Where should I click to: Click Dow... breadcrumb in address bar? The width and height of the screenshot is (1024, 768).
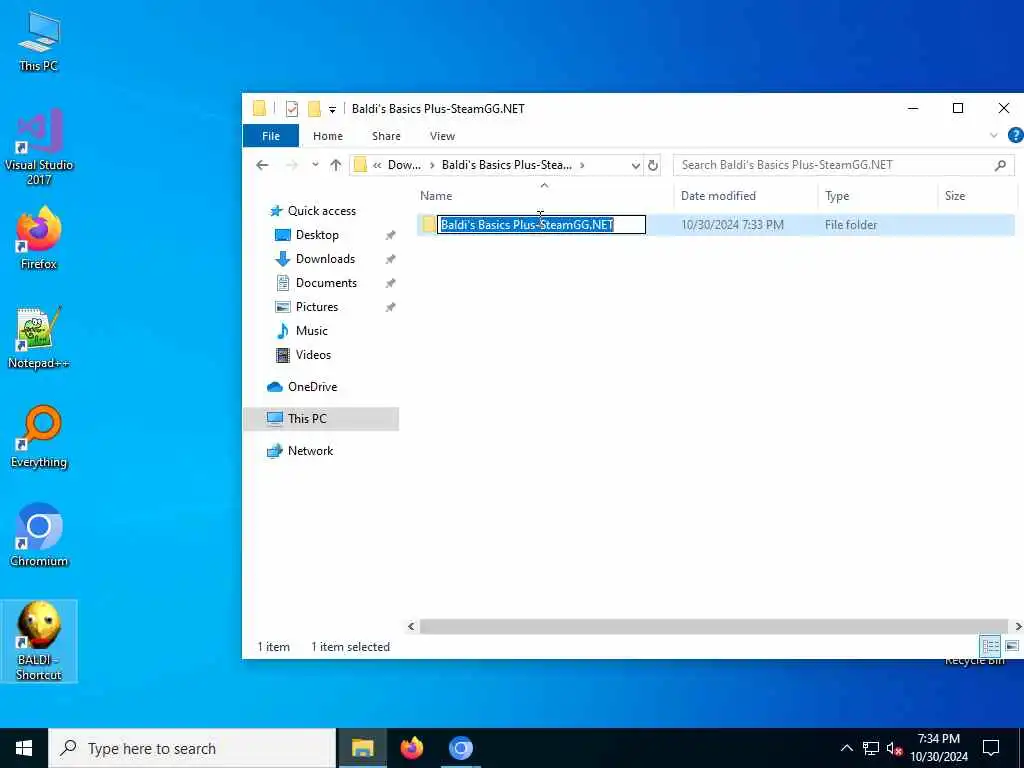pos(404,165)
